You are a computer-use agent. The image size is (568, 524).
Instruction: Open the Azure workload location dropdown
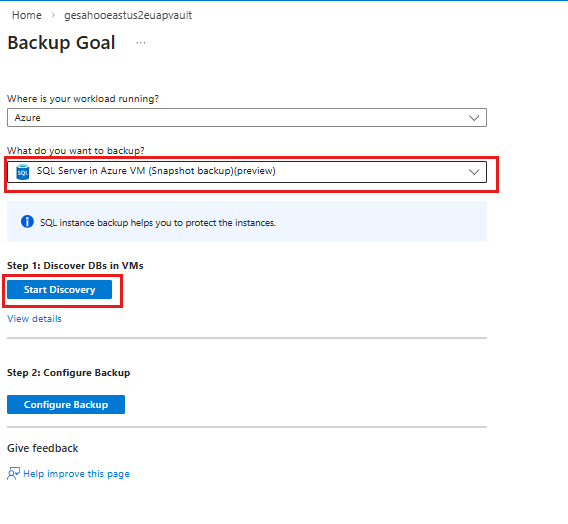pos(247,118)
